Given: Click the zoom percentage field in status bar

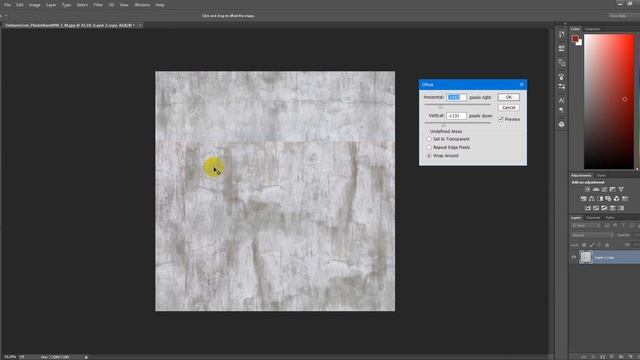Looking at the screenshot, I should tap(10, 357).
